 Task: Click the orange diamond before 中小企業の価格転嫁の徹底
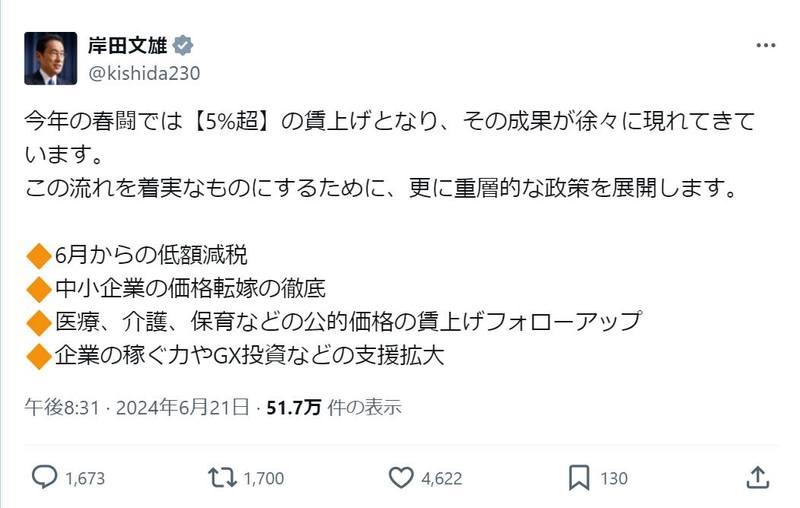(37, 289)
